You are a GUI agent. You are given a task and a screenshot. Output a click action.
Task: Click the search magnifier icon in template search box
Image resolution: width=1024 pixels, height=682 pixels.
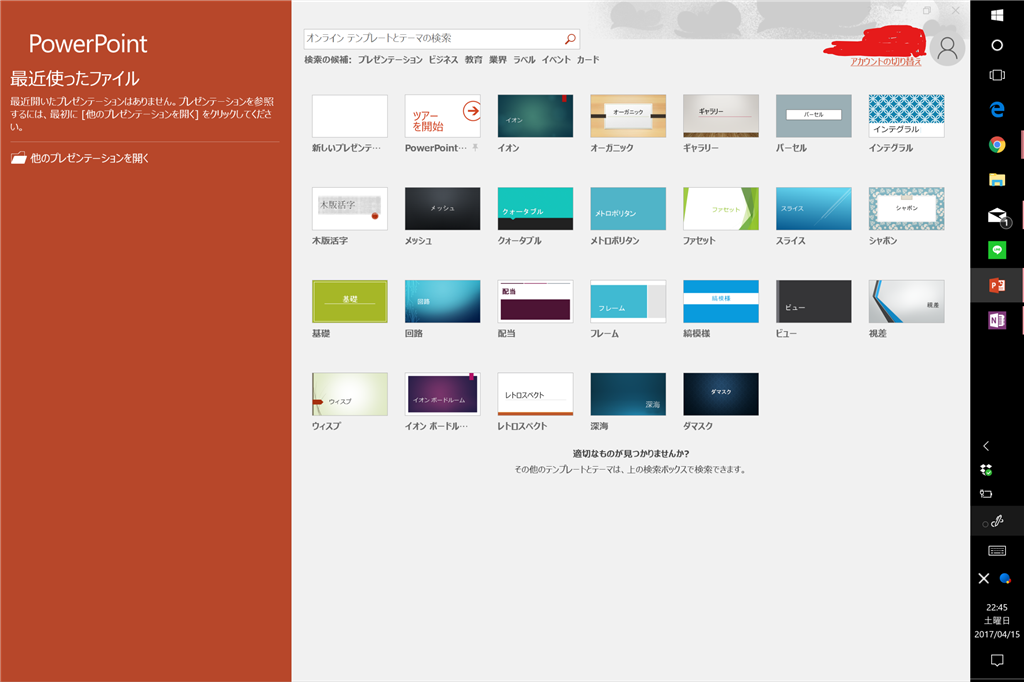570,39
